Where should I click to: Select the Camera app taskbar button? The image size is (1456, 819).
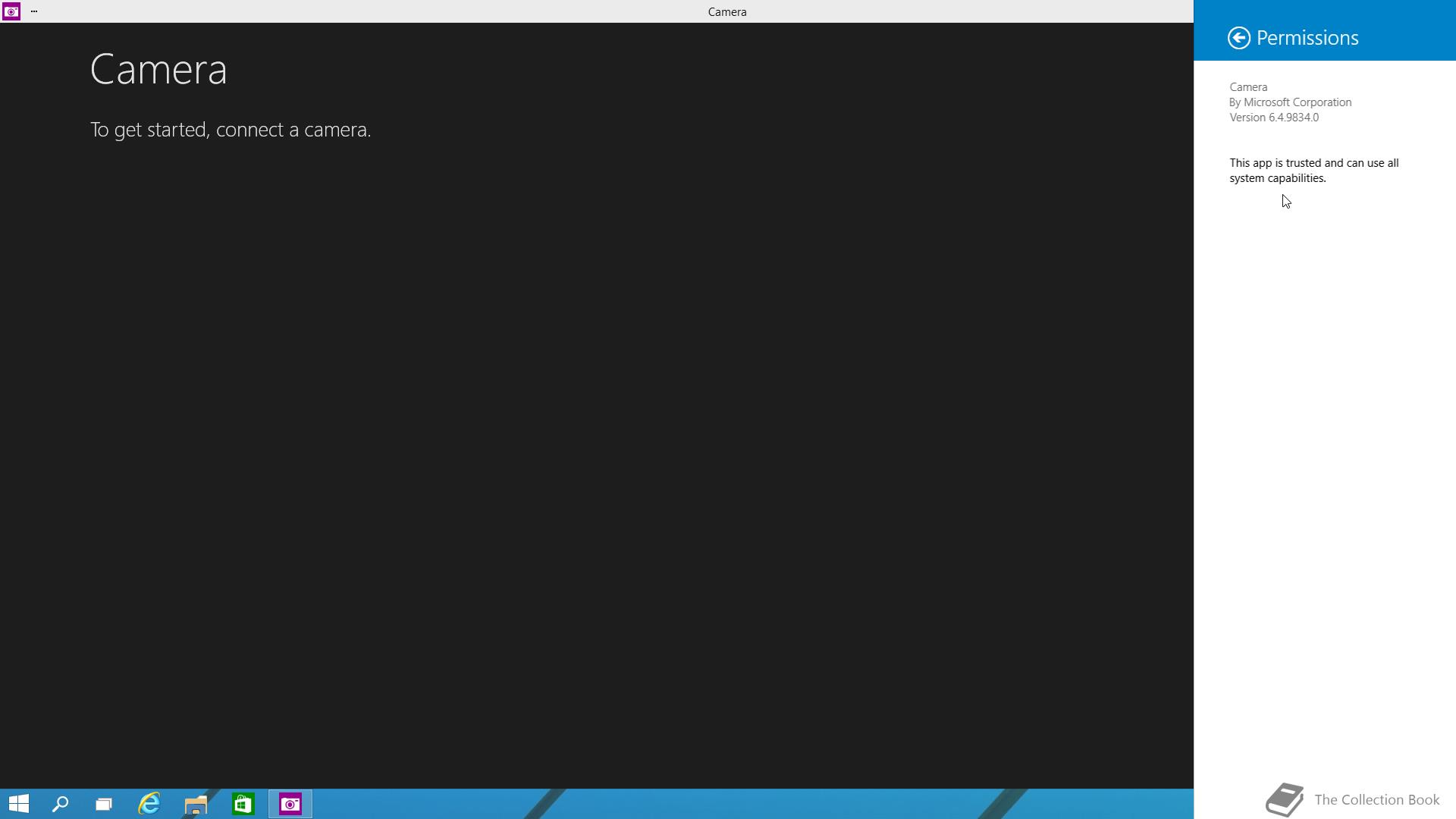tap(290, 804)
